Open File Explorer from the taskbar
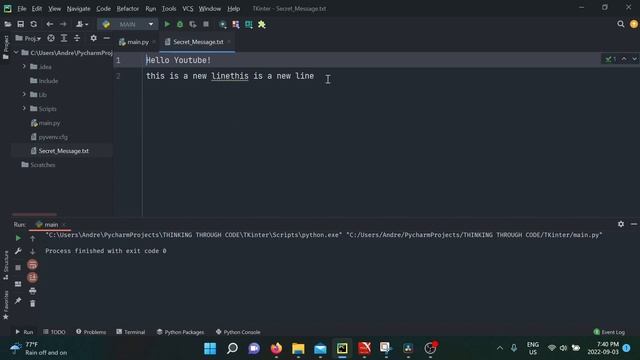This screenshot has width=640, height=360. (298, 348)
